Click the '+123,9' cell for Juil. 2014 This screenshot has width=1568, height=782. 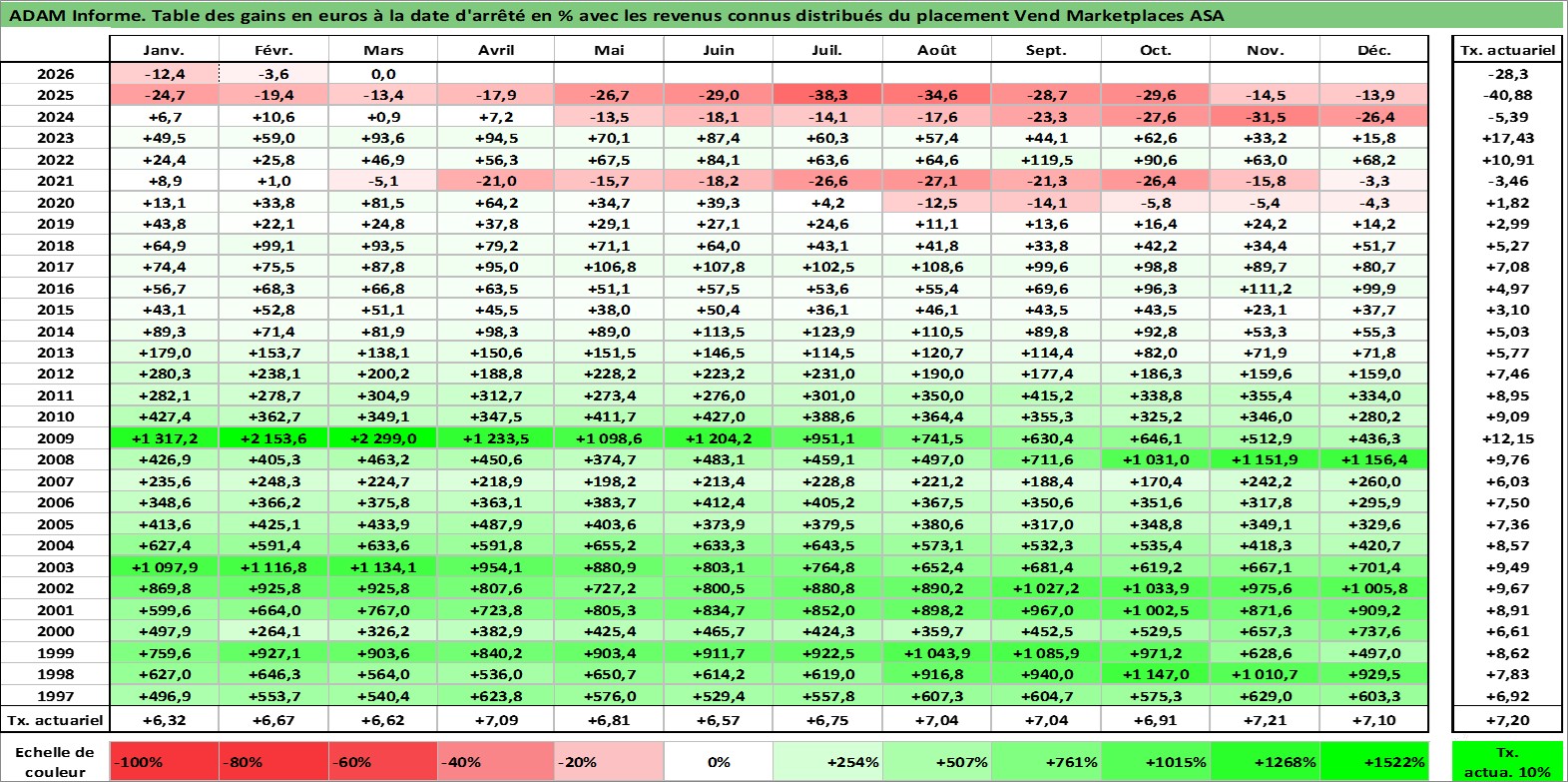click(x=826, y=332)
